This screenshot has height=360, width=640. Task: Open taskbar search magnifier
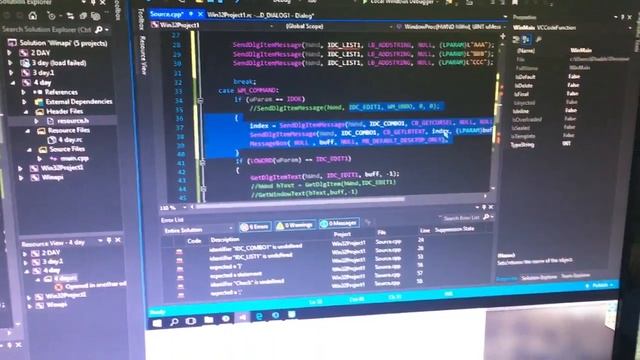click(174, 322)
